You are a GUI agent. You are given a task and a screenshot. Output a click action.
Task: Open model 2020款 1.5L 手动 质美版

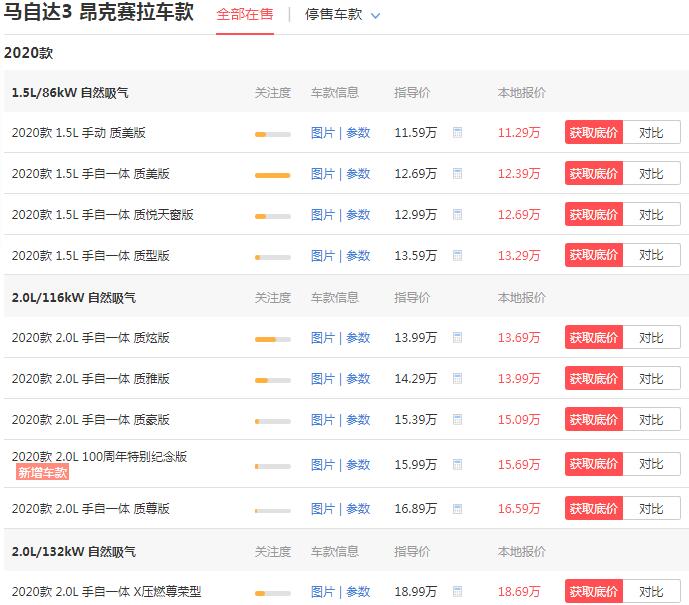79,133
